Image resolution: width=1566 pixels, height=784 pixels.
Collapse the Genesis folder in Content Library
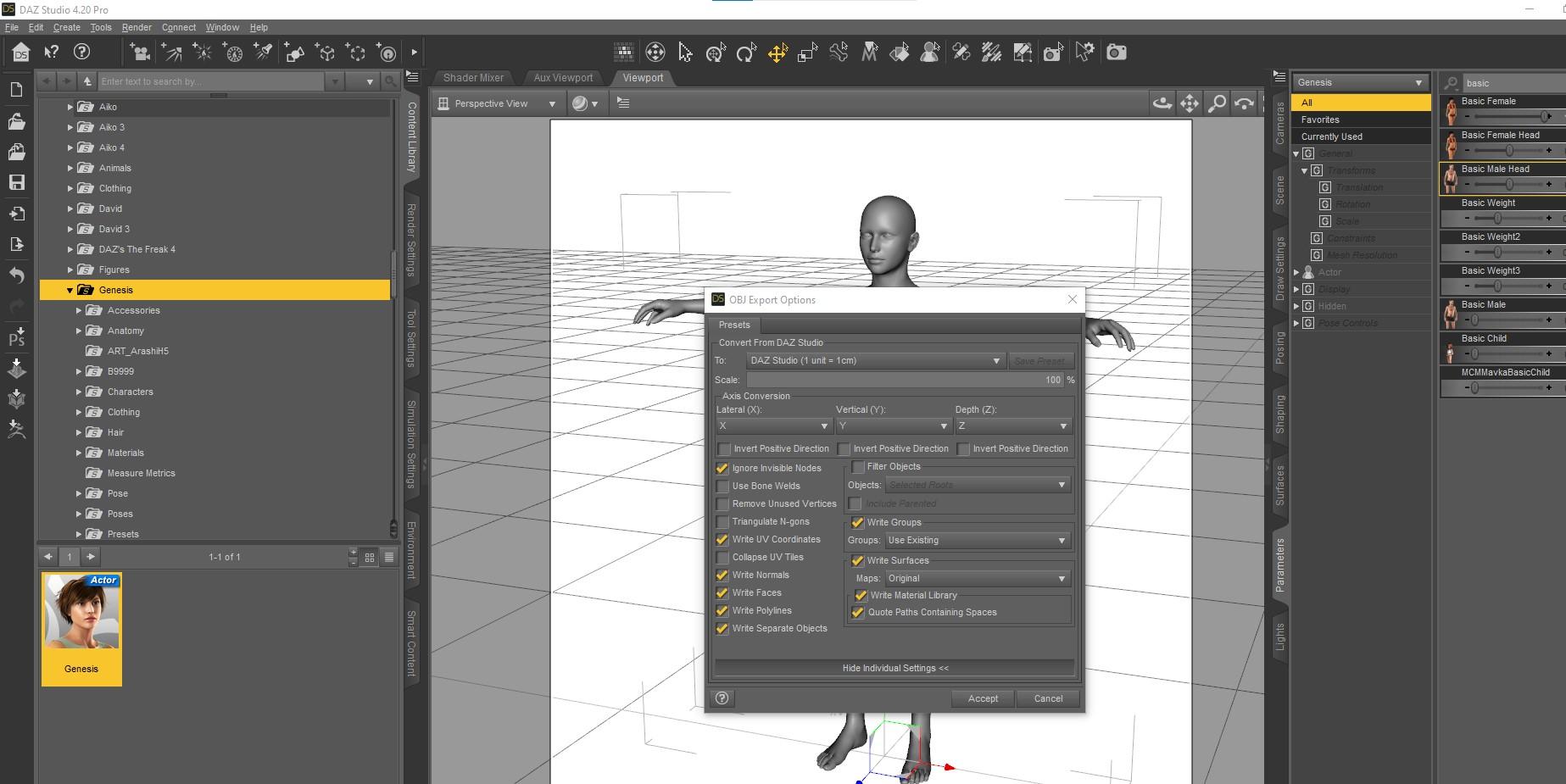pos(70,291)
